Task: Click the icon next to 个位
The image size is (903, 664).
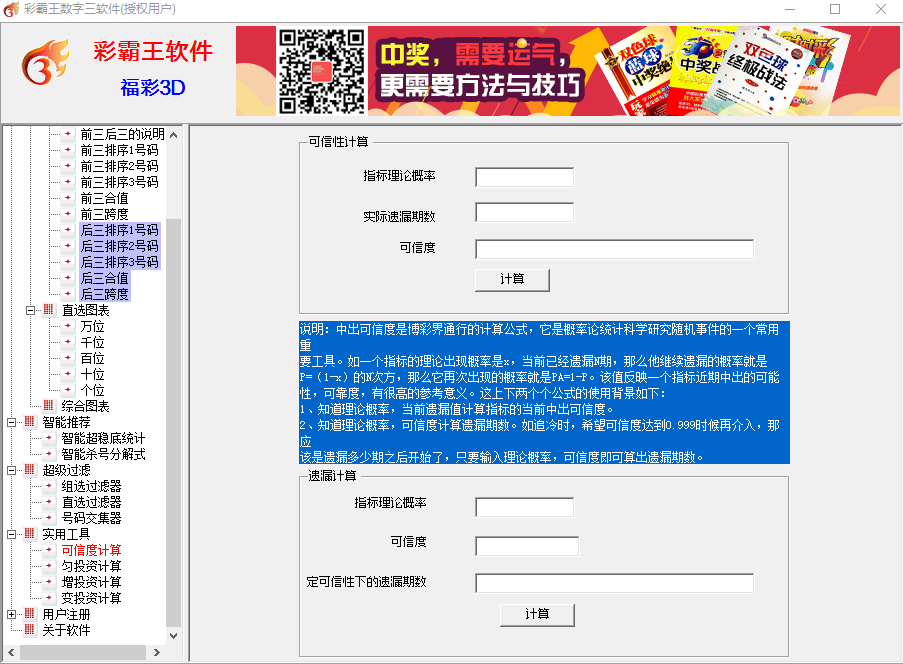Action: [68, 390]
